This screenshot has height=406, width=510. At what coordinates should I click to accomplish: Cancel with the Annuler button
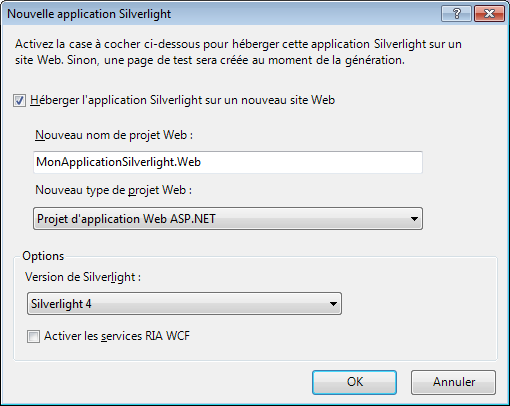(x=453, y=382)
